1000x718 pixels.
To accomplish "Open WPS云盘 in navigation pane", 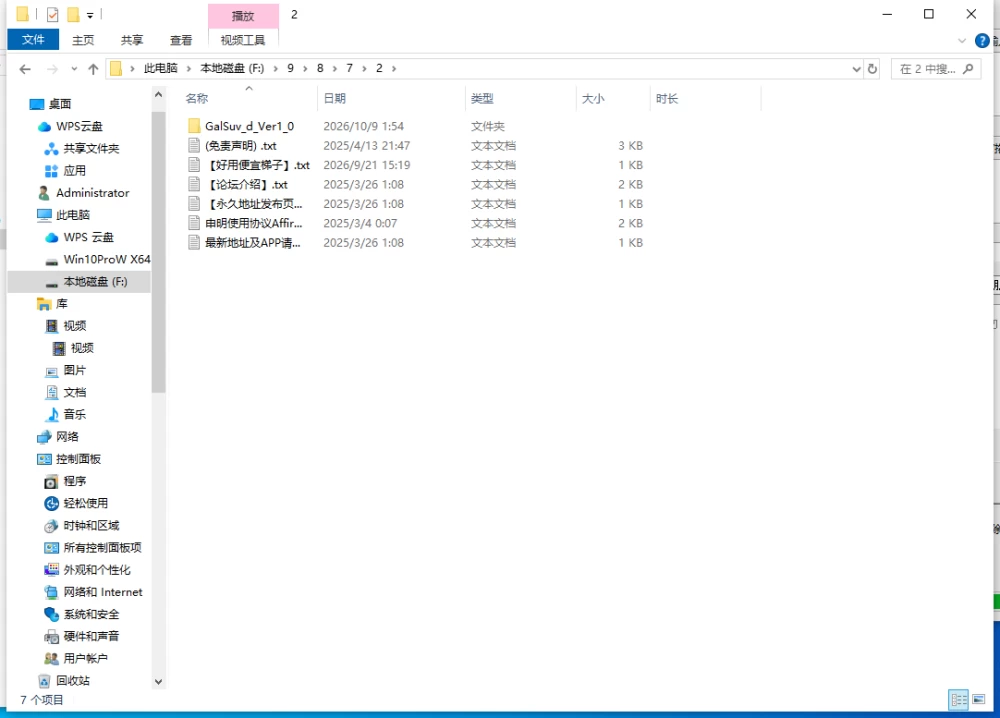I will 79,126.
